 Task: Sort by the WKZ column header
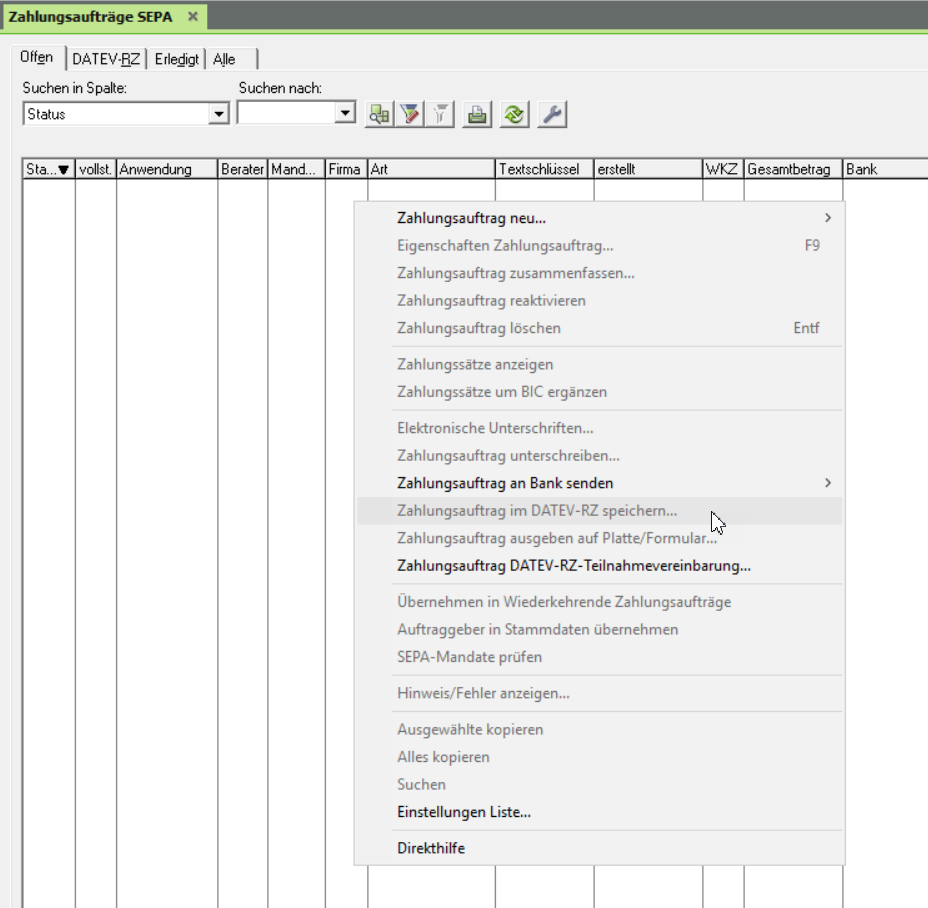(723, 169)
